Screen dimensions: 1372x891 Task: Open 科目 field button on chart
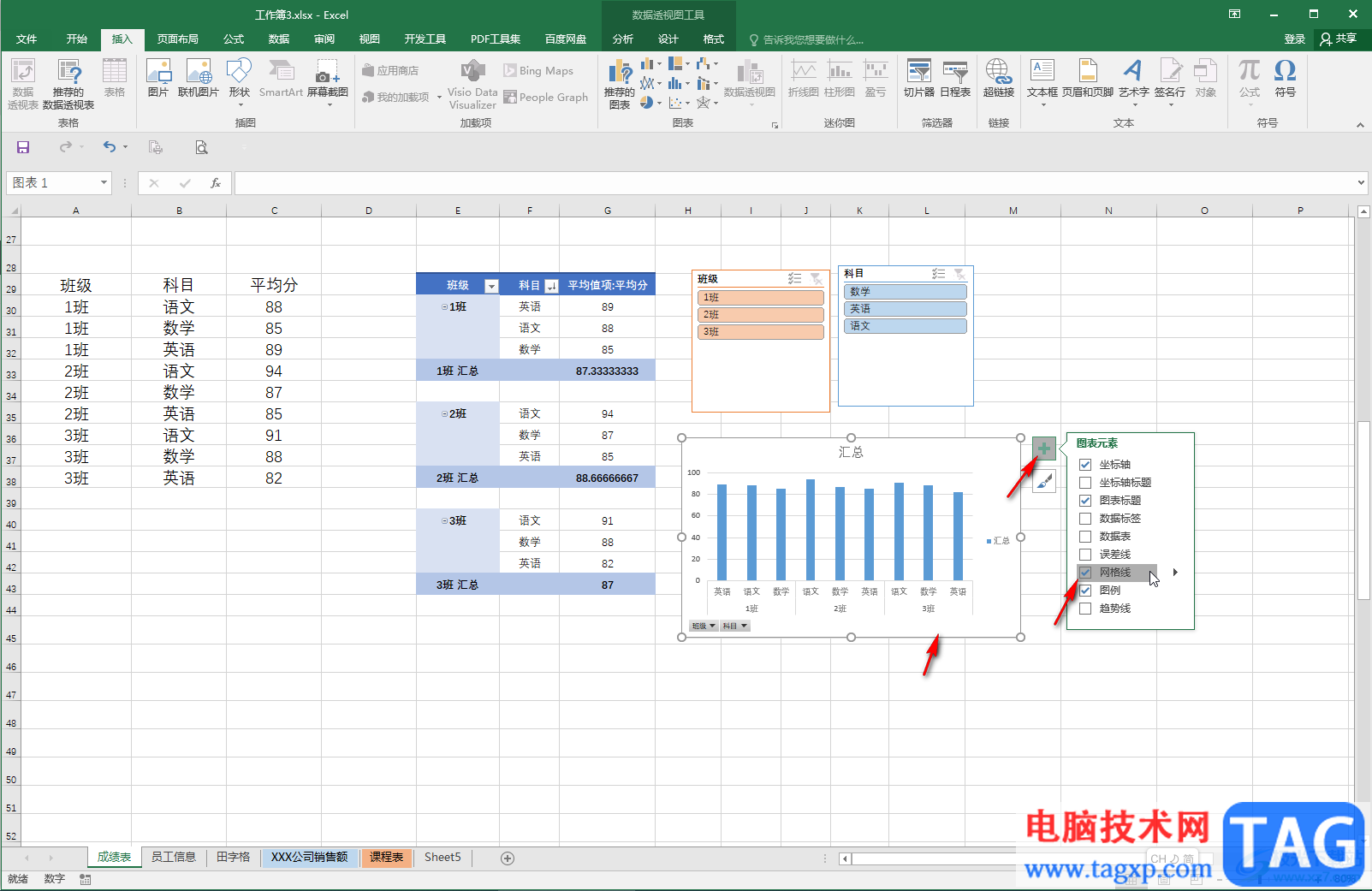pyautogui.click(x=734, y=626)
